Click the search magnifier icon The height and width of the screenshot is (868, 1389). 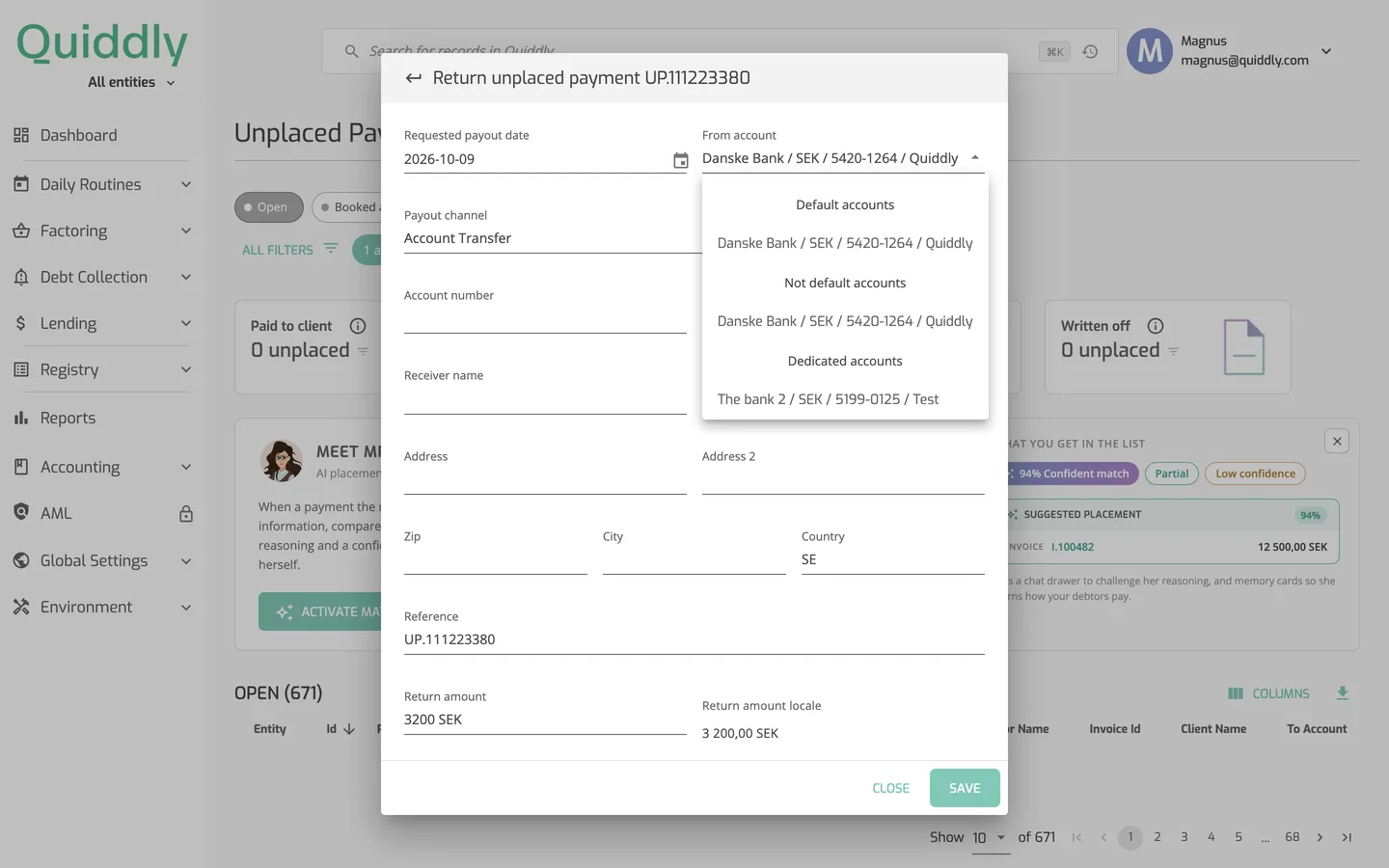pos(351,51)
